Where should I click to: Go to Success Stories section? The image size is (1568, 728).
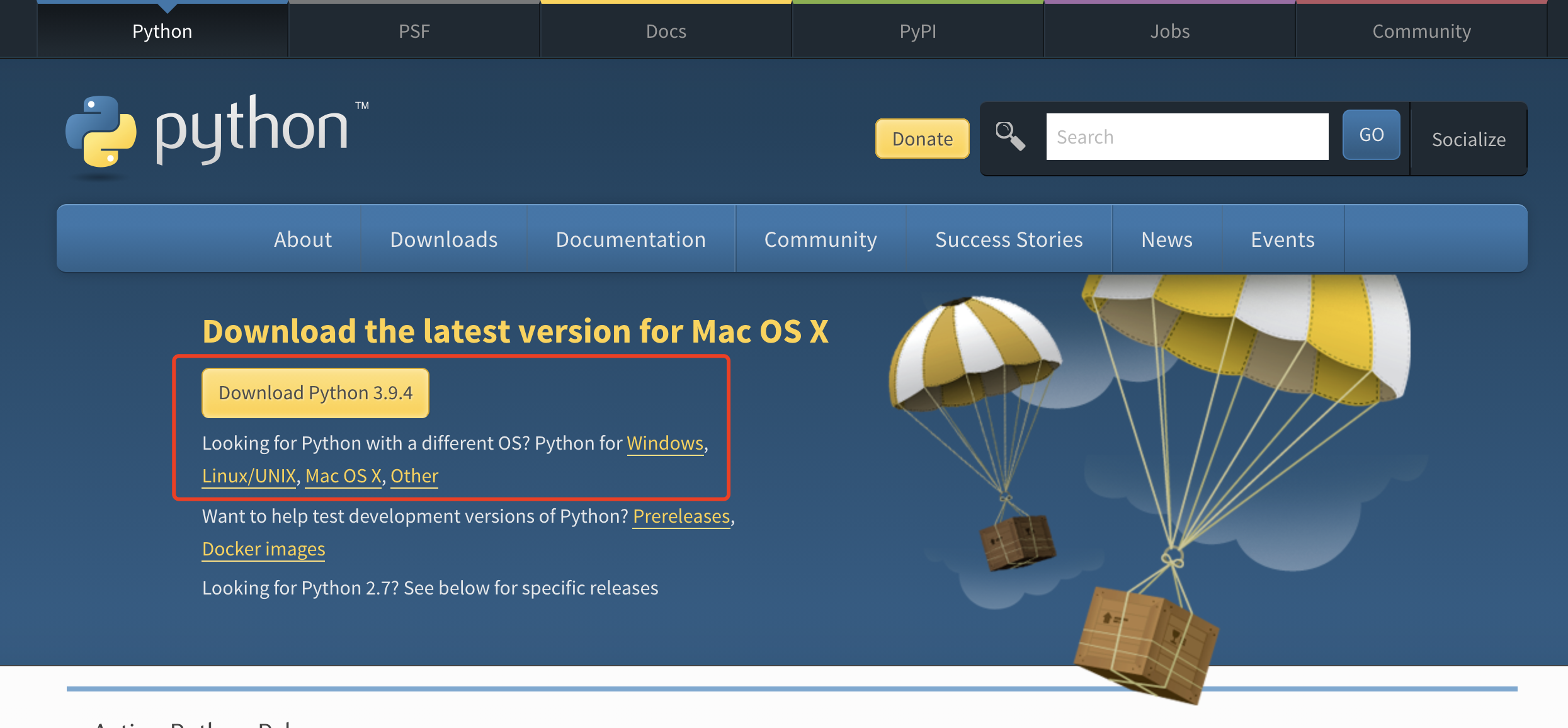point(1009,239)
